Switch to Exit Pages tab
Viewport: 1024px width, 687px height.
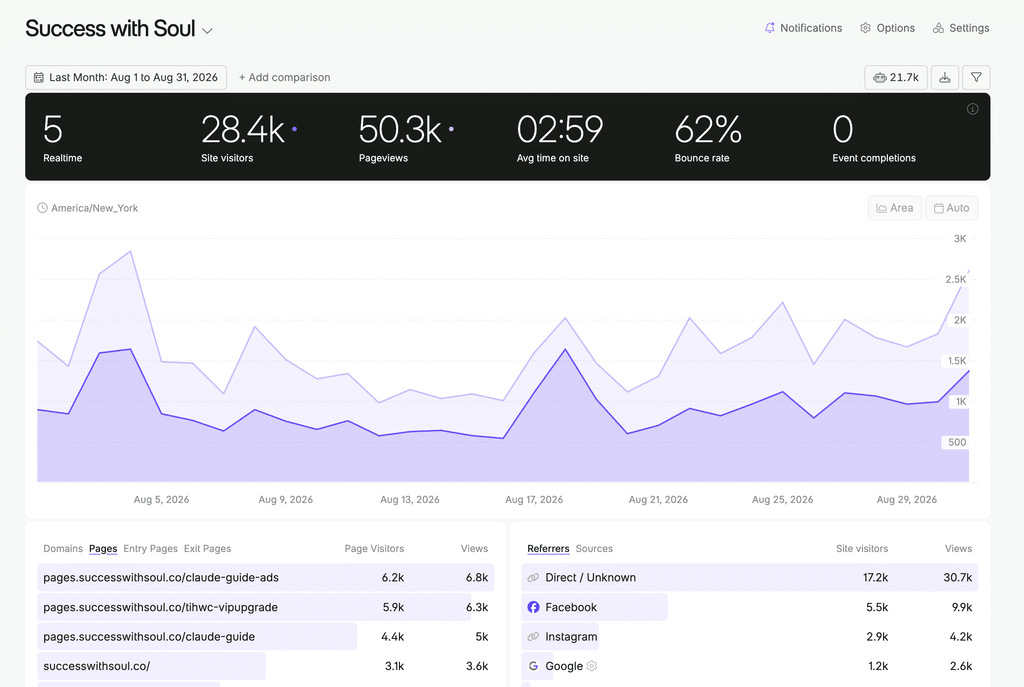point(207,549)
